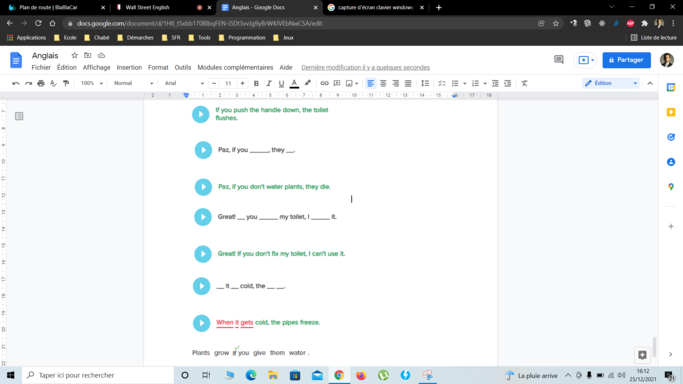The width and height of the screenshot is (683, 384).
Task: Open the Aide menu
Action: [286, 67]
